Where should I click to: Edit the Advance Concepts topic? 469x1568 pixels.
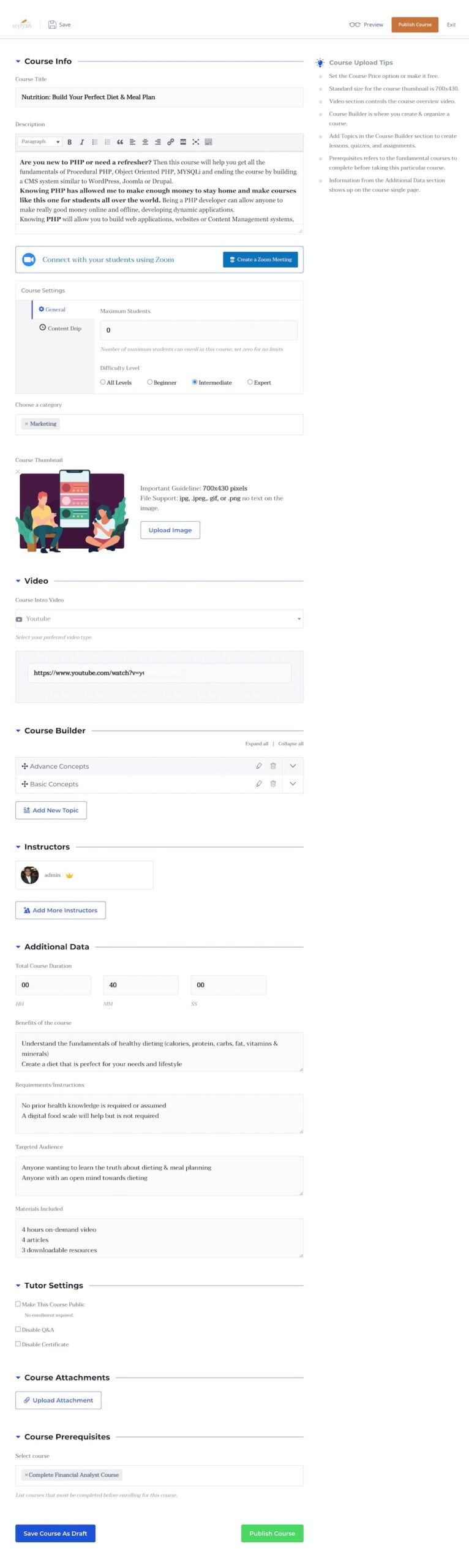[259, 766]
